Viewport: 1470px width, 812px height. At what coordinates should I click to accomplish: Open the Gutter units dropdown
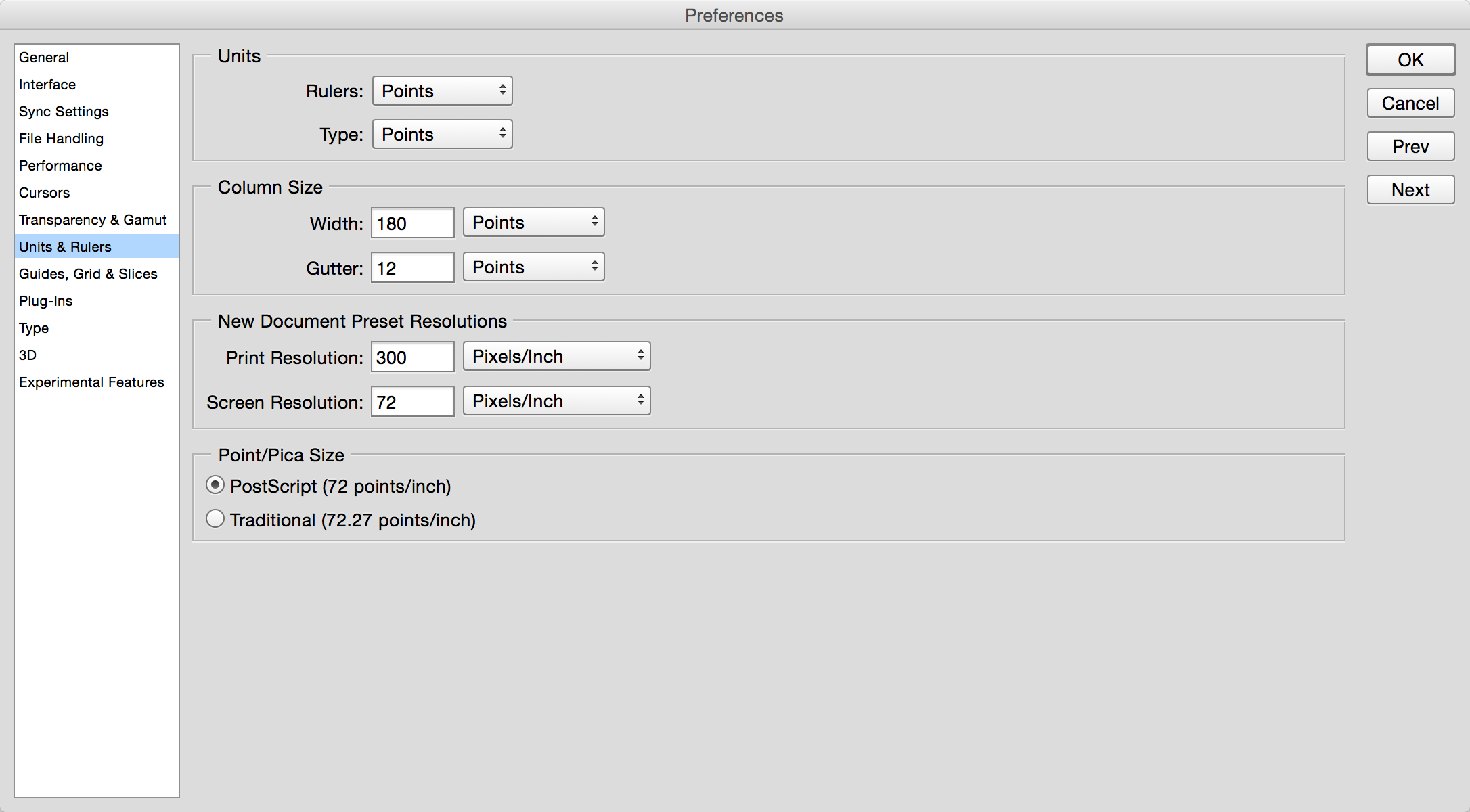pyautogui.click(x=534, y=267)
